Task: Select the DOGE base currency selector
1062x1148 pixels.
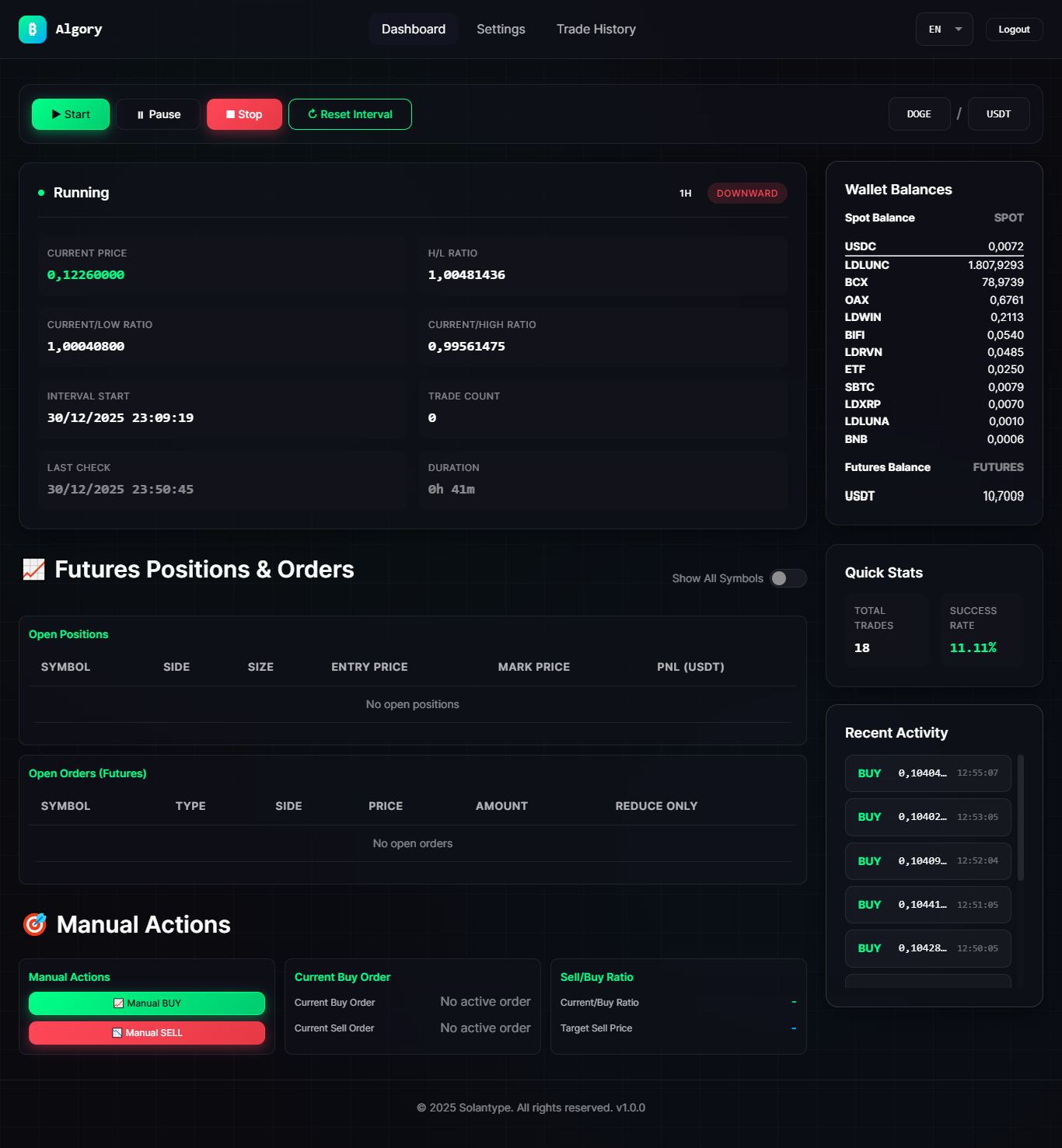Action: (x=919, y=114)
